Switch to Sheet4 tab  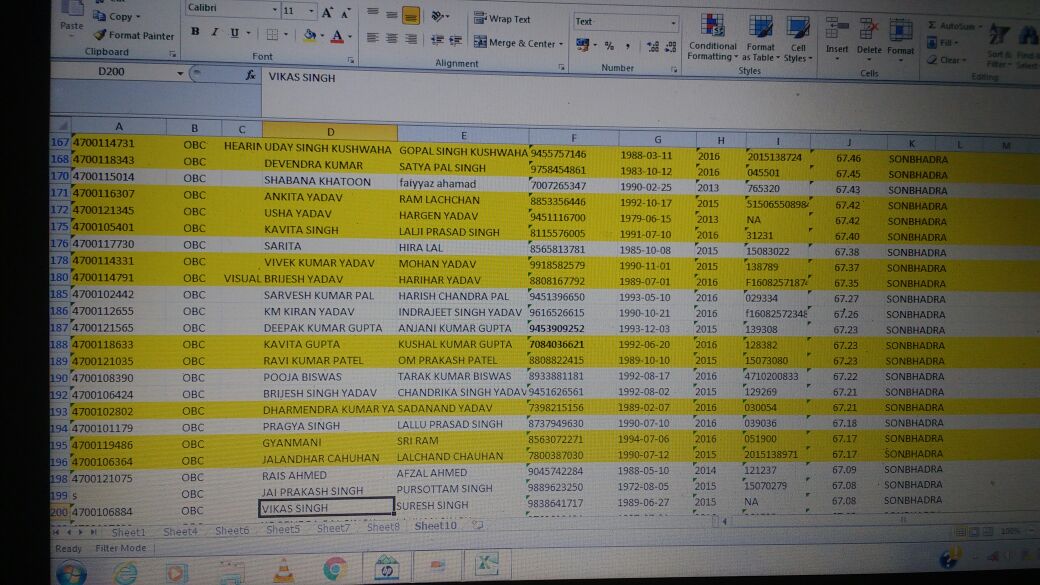tap(180, 531)
